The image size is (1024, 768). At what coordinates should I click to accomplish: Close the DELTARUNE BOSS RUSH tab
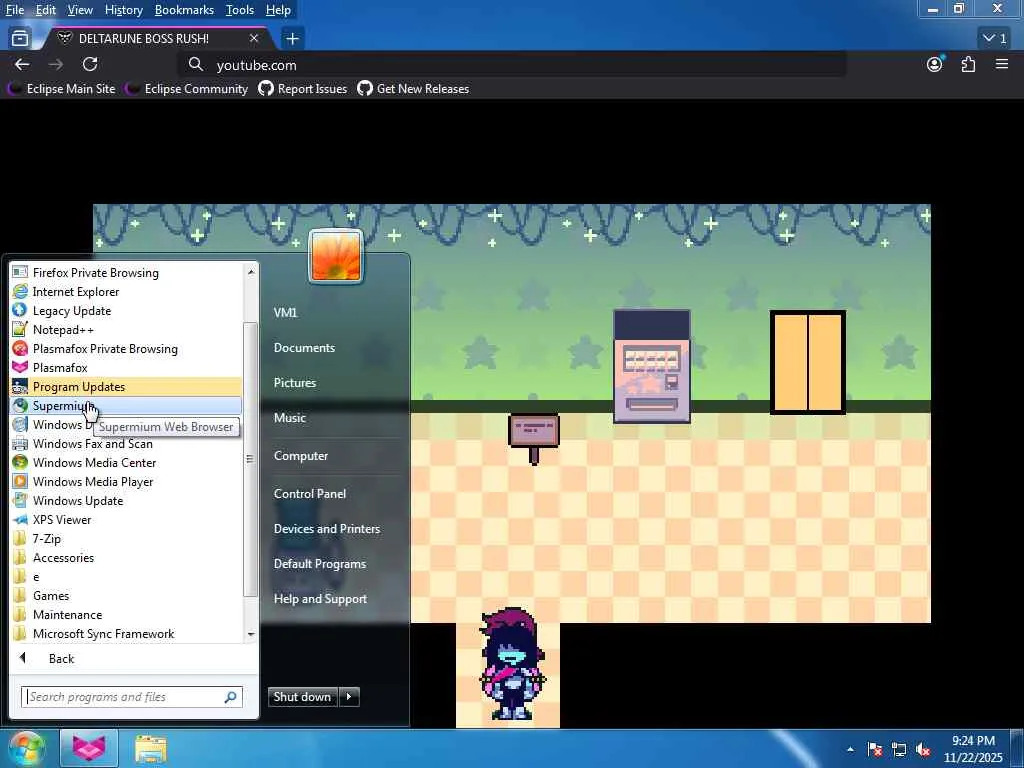[253, 39]
